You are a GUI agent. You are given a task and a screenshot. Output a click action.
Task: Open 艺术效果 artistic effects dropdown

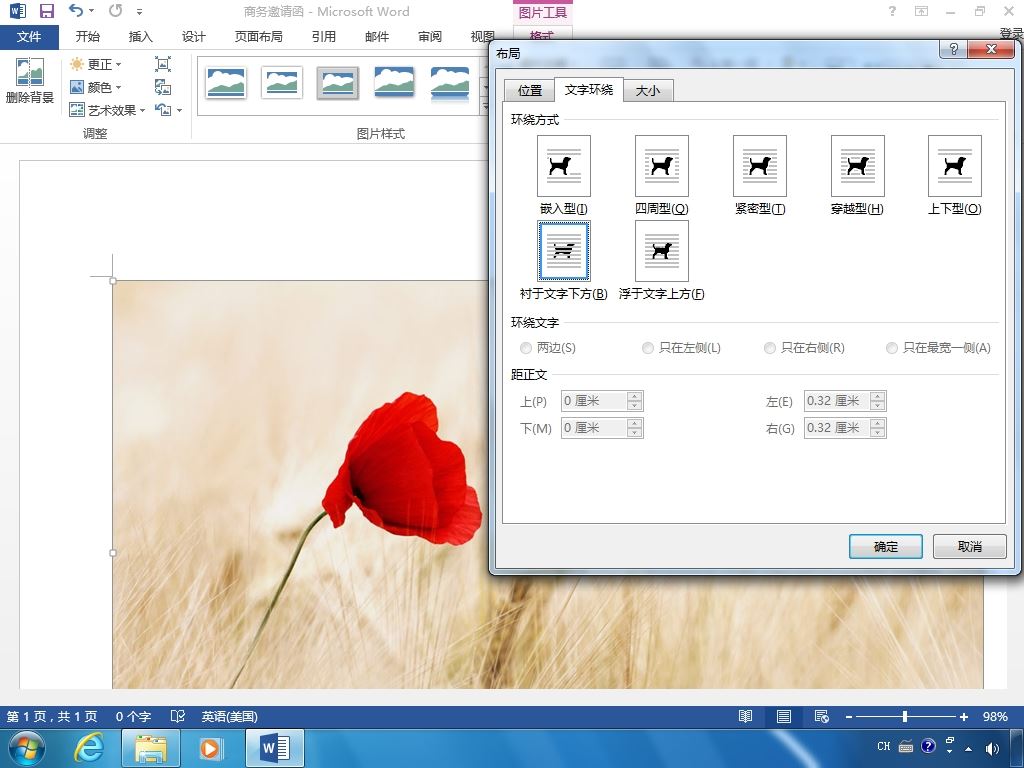(x=107, y=110)
